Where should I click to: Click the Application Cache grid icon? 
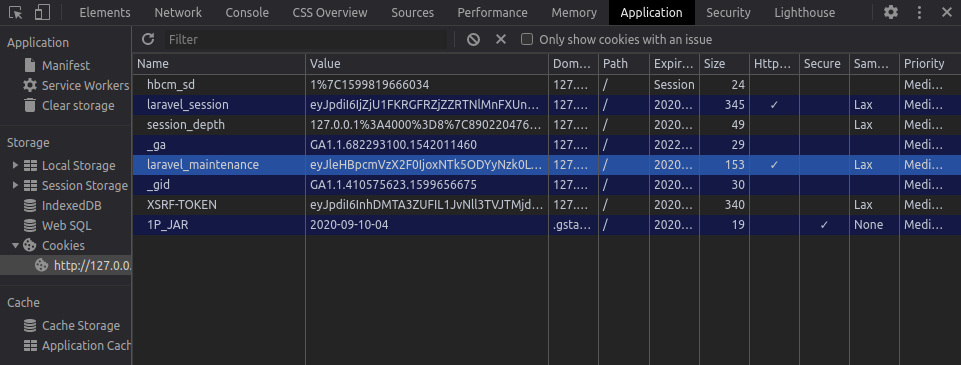click(x=31, y=345)
